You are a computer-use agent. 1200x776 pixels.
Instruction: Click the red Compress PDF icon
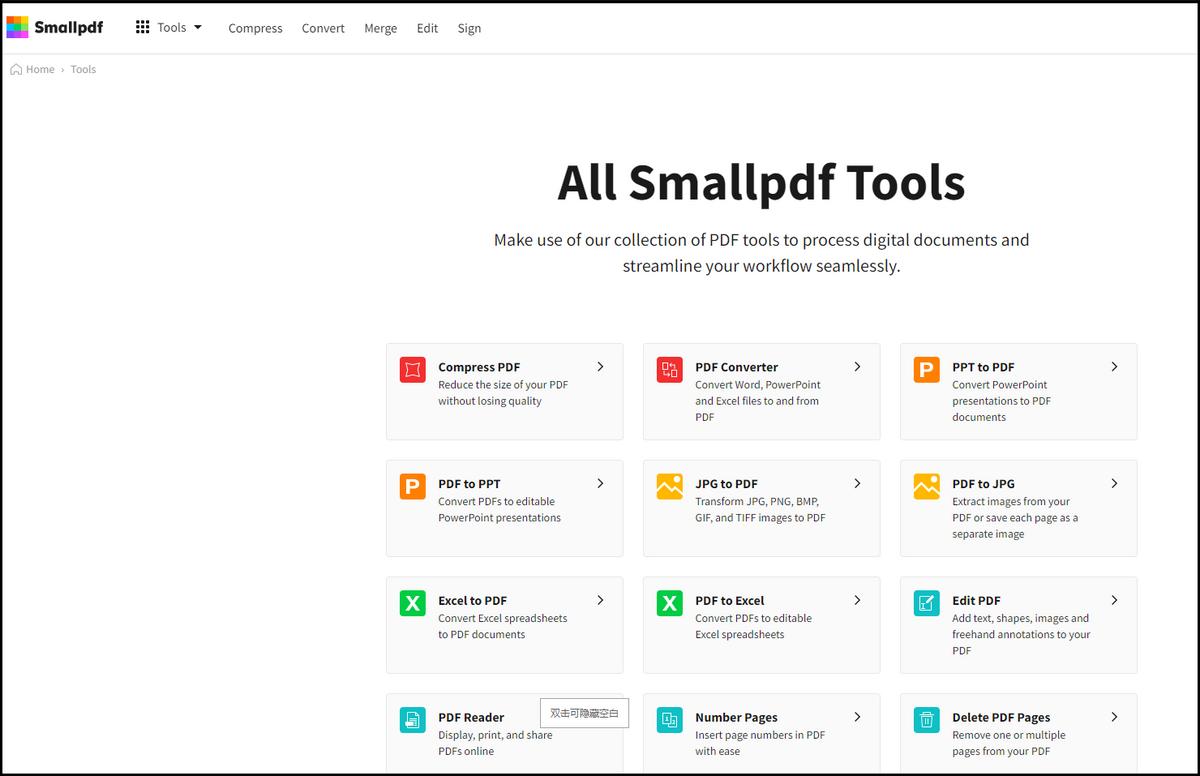[x=412, y=370]
